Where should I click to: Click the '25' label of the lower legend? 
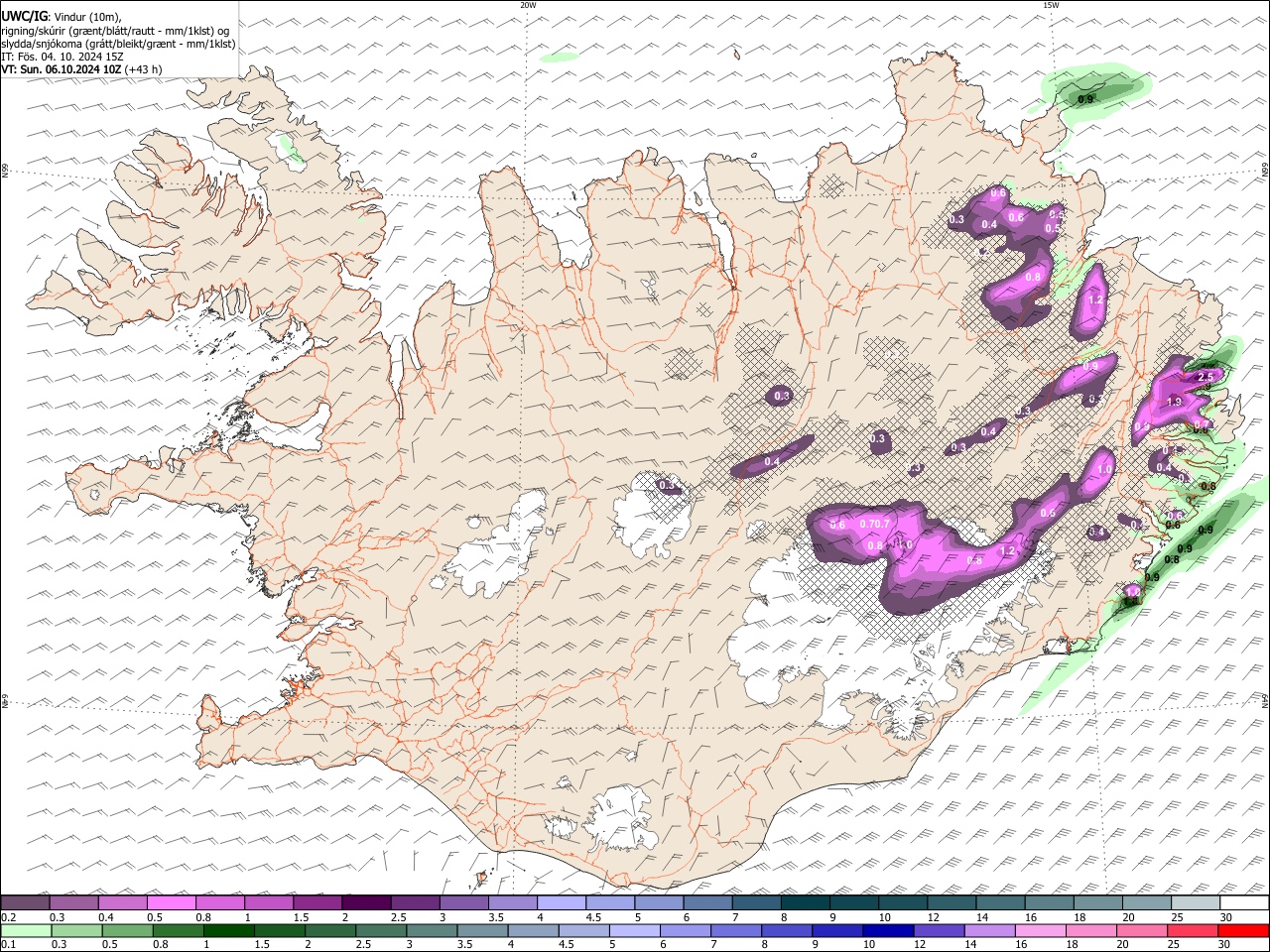click(1175, 945)
